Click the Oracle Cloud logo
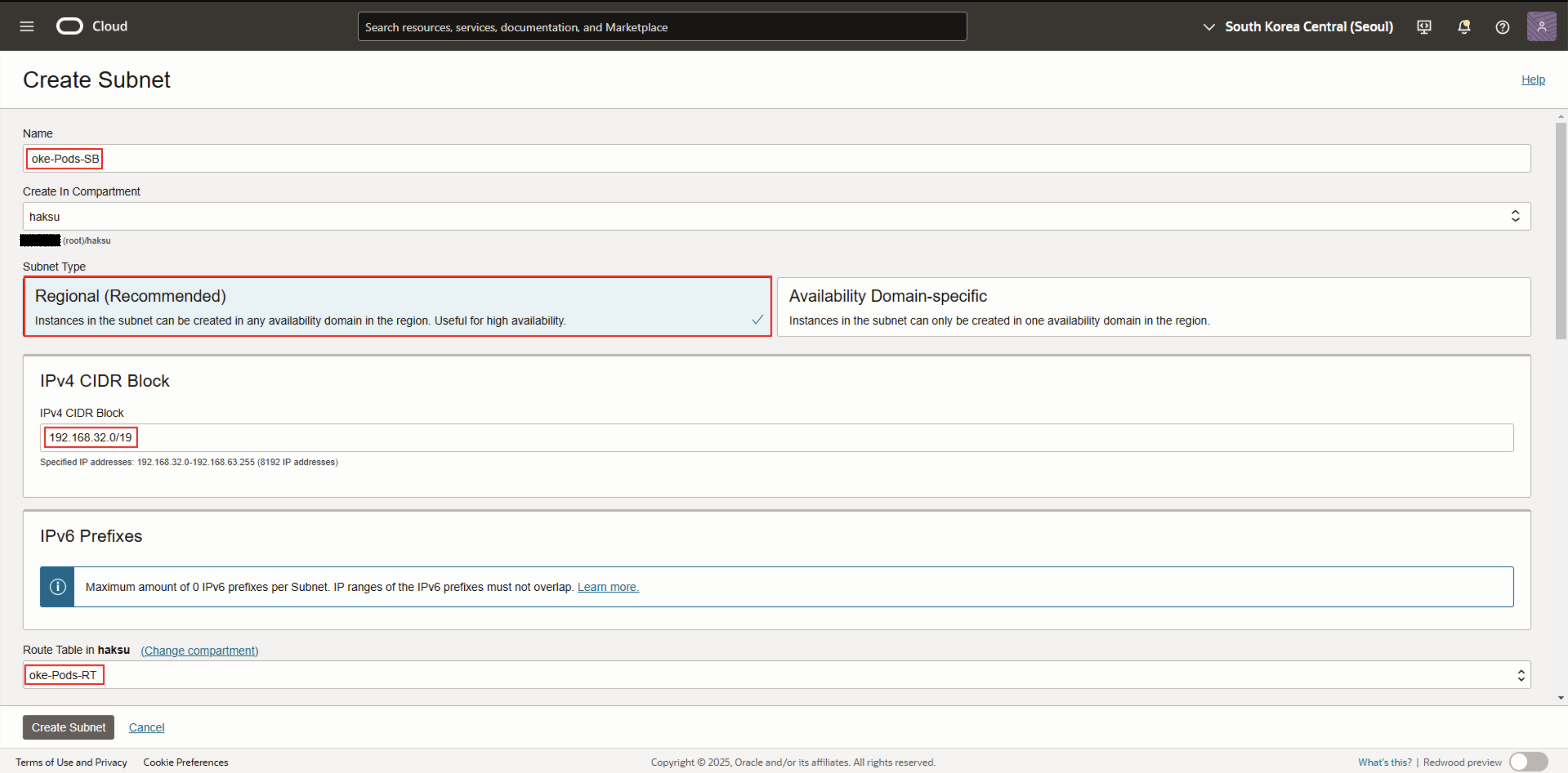 click(x=69, y=26)
